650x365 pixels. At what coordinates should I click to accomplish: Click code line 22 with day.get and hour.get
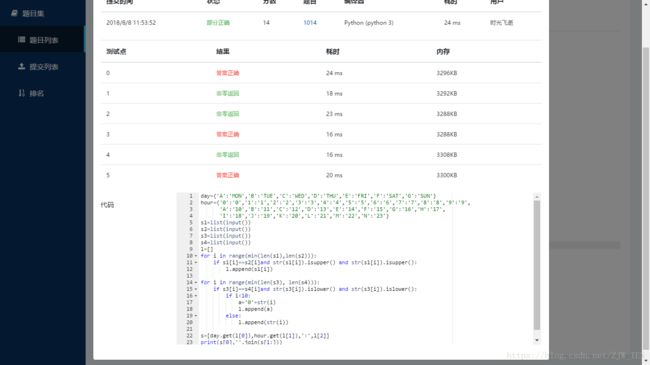tap(265, 336)
